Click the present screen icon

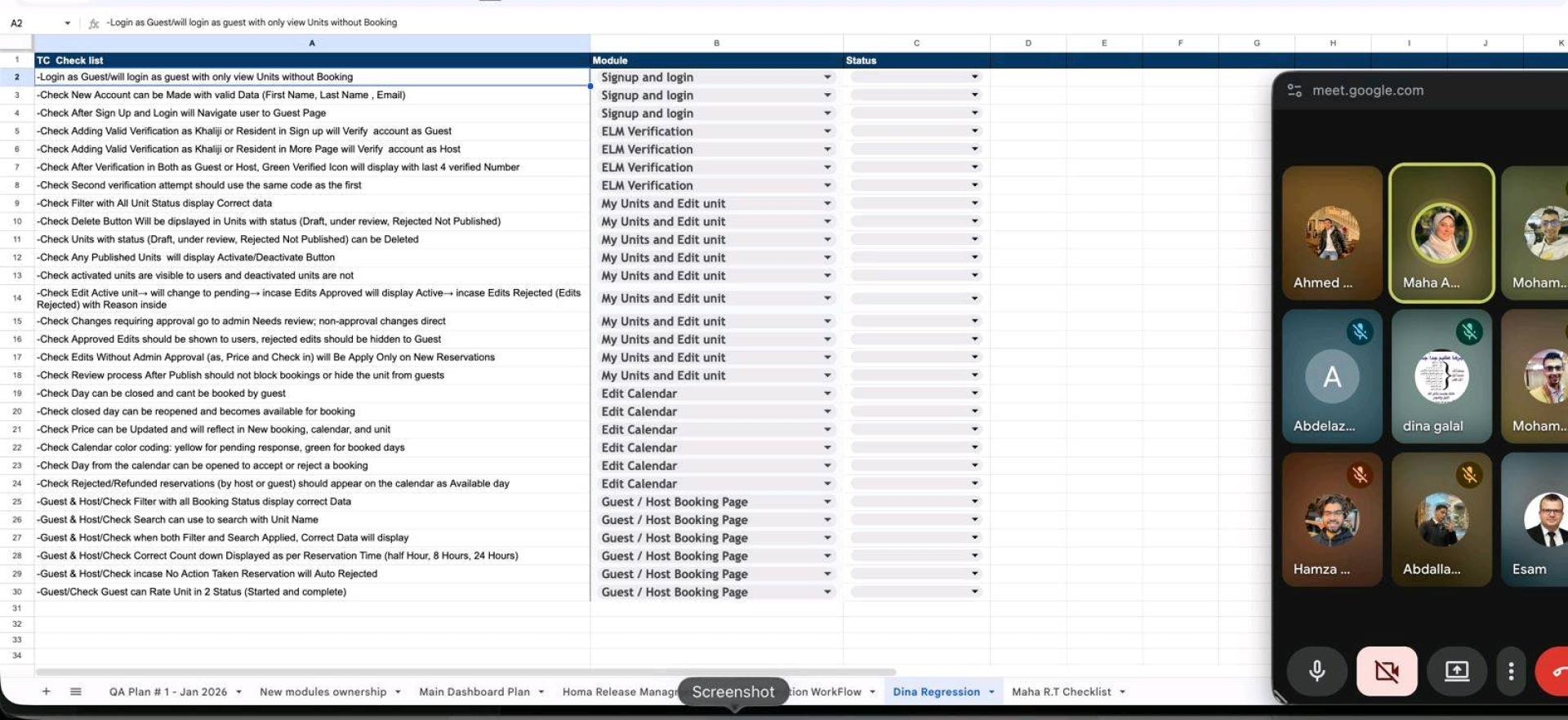point(1457,671)
